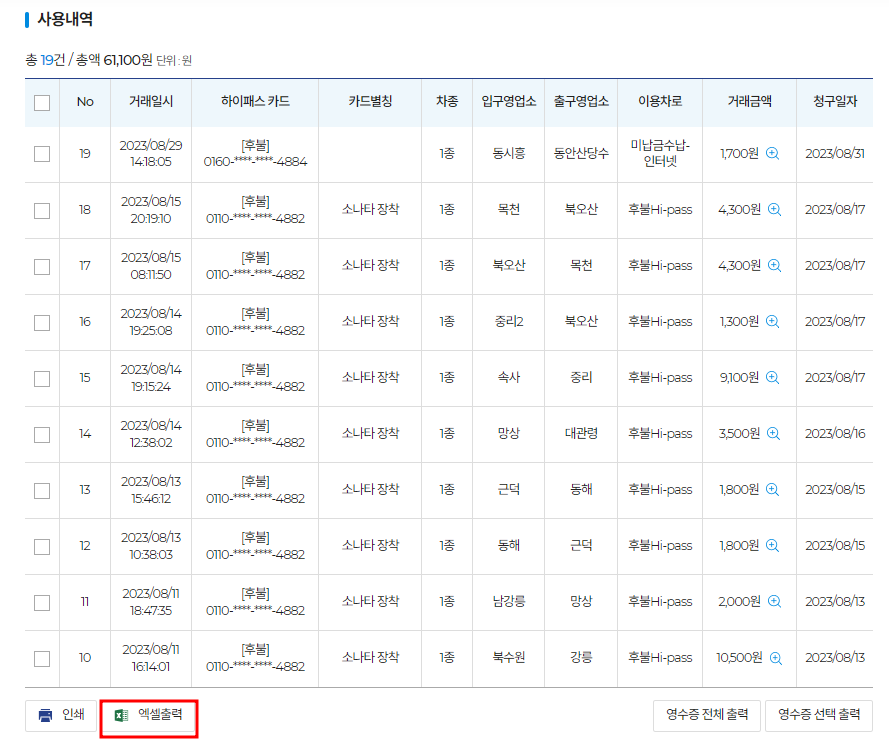Click 중리2 entrance cell
The height and width of the screenshot is (741, 889).
pos(509,321)
